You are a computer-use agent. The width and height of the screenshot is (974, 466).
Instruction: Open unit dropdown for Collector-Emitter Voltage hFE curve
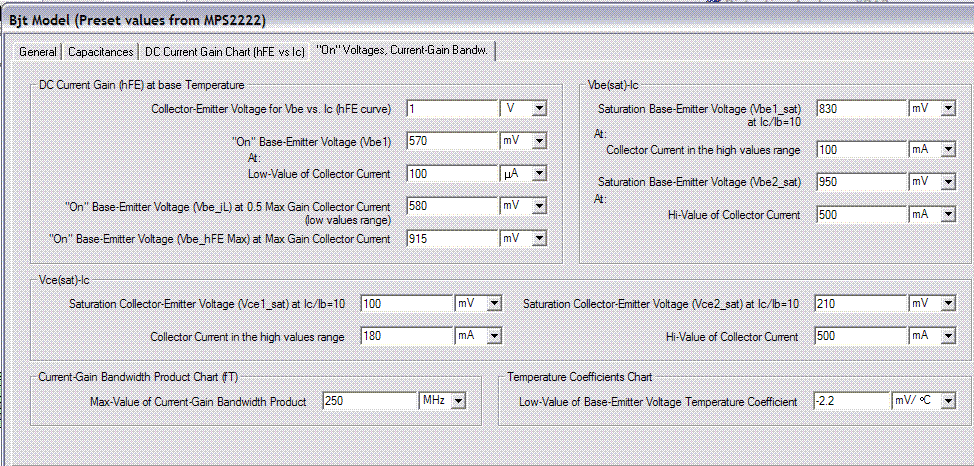pyautogui.click(x=539, y=109)
